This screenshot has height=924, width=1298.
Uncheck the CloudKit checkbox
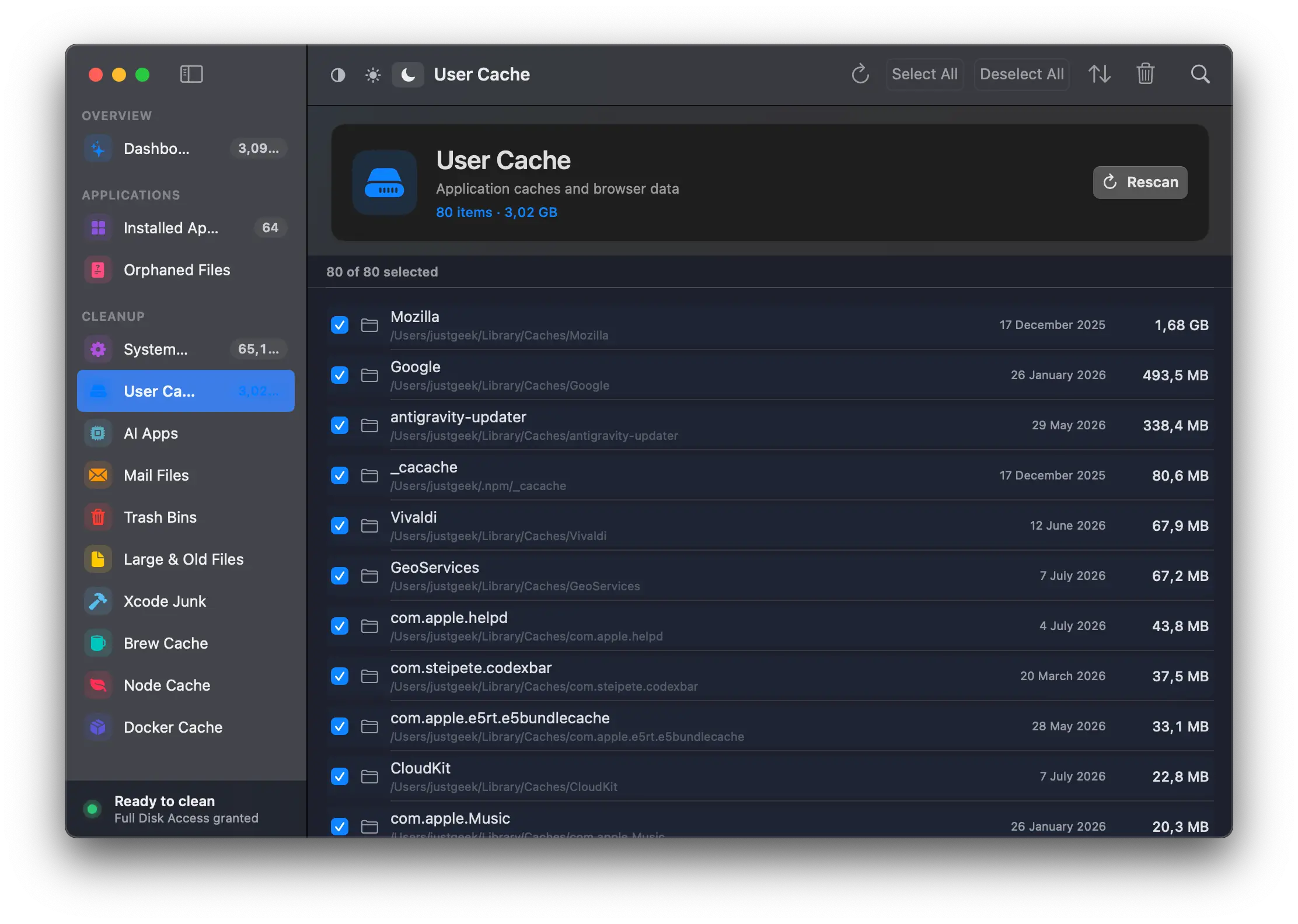point(340,776)
